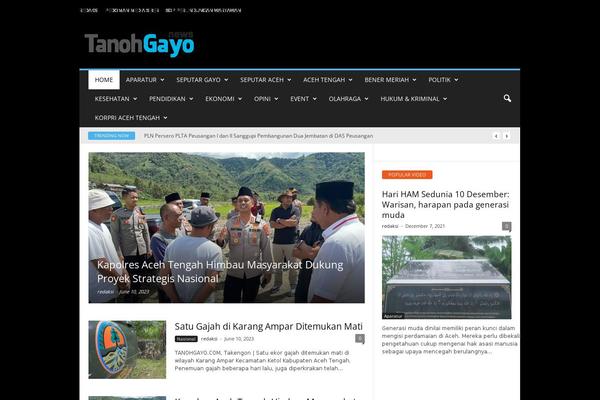Open the OLAHRAGA menu
The height and width of the screenshot is (400, 600).
click(x=349, y=99)
